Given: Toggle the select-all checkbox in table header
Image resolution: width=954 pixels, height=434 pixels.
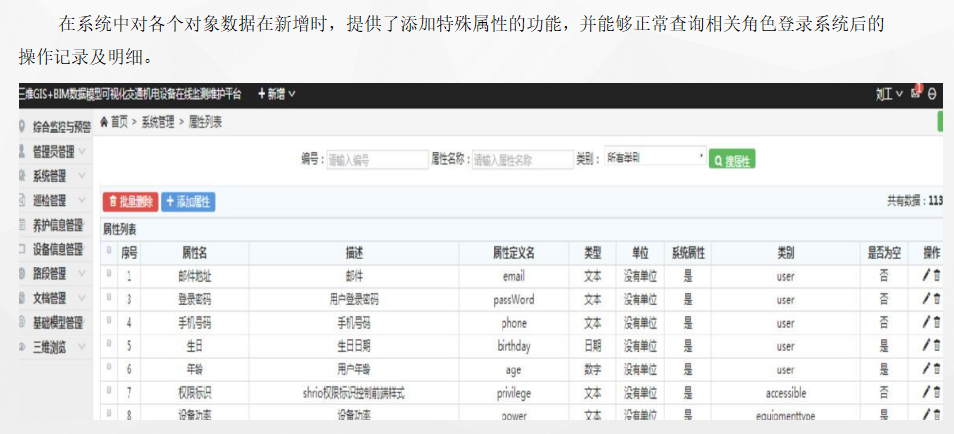Looking at the screenshot, I should (109, 250).
